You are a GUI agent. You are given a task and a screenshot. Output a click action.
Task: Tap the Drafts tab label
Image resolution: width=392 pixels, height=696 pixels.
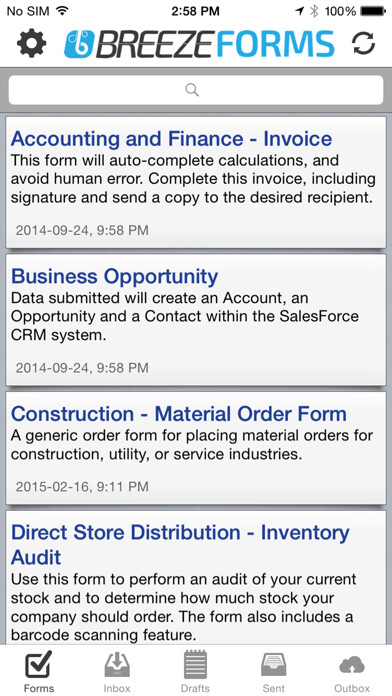(x=195, y=688)
